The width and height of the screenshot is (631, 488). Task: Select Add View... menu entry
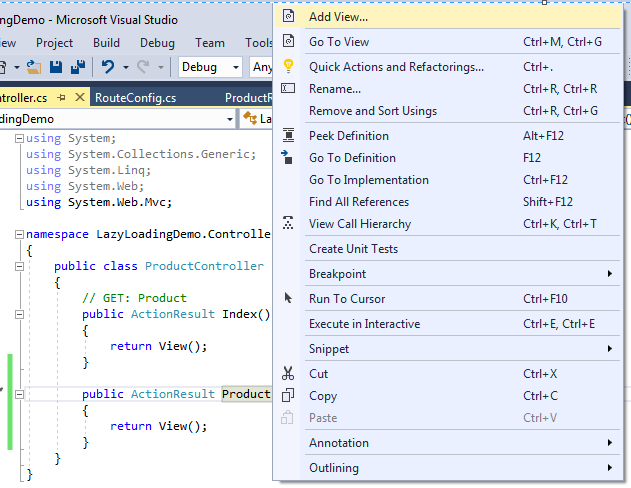coord(447,16)
